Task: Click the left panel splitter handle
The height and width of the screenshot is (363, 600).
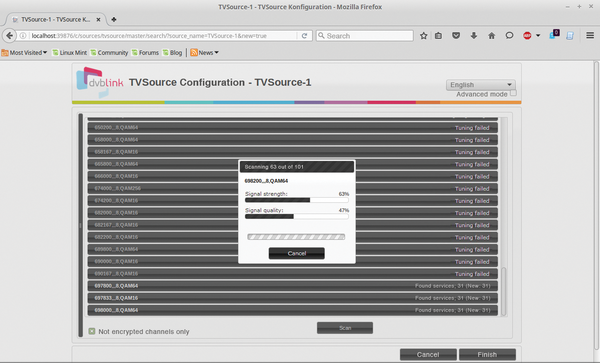Action: point(80,225)
